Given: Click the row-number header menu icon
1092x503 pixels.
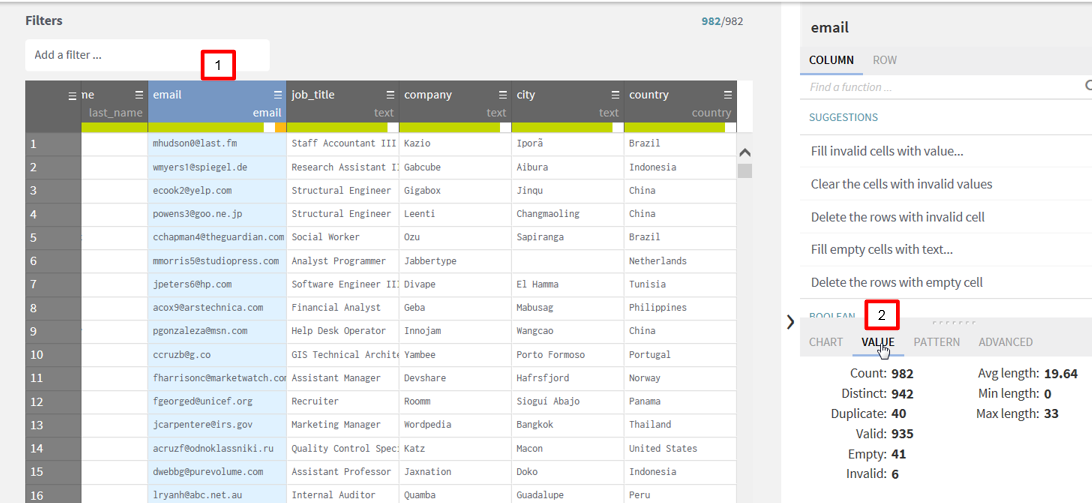Looking at the screenshot, I should [72, 95].
